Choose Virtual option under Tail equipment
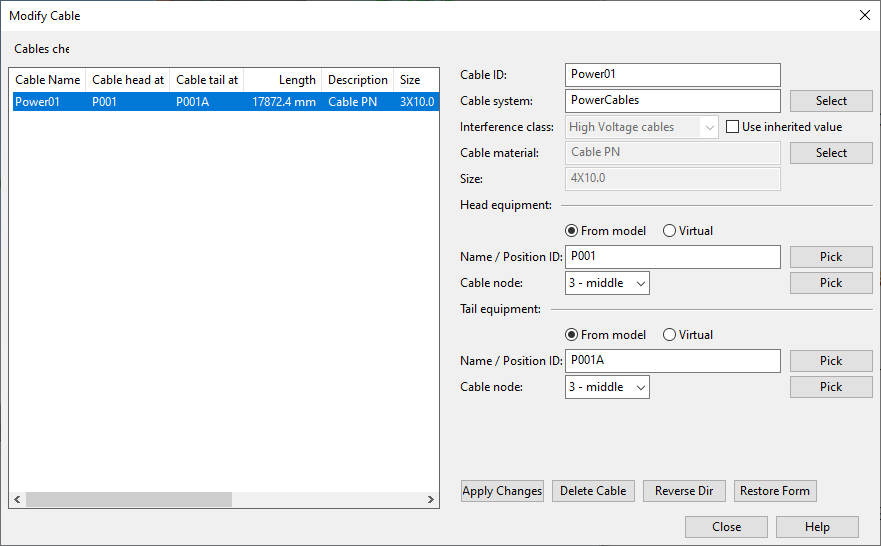The height and width of the screenshot is (546, 881). 670,335
